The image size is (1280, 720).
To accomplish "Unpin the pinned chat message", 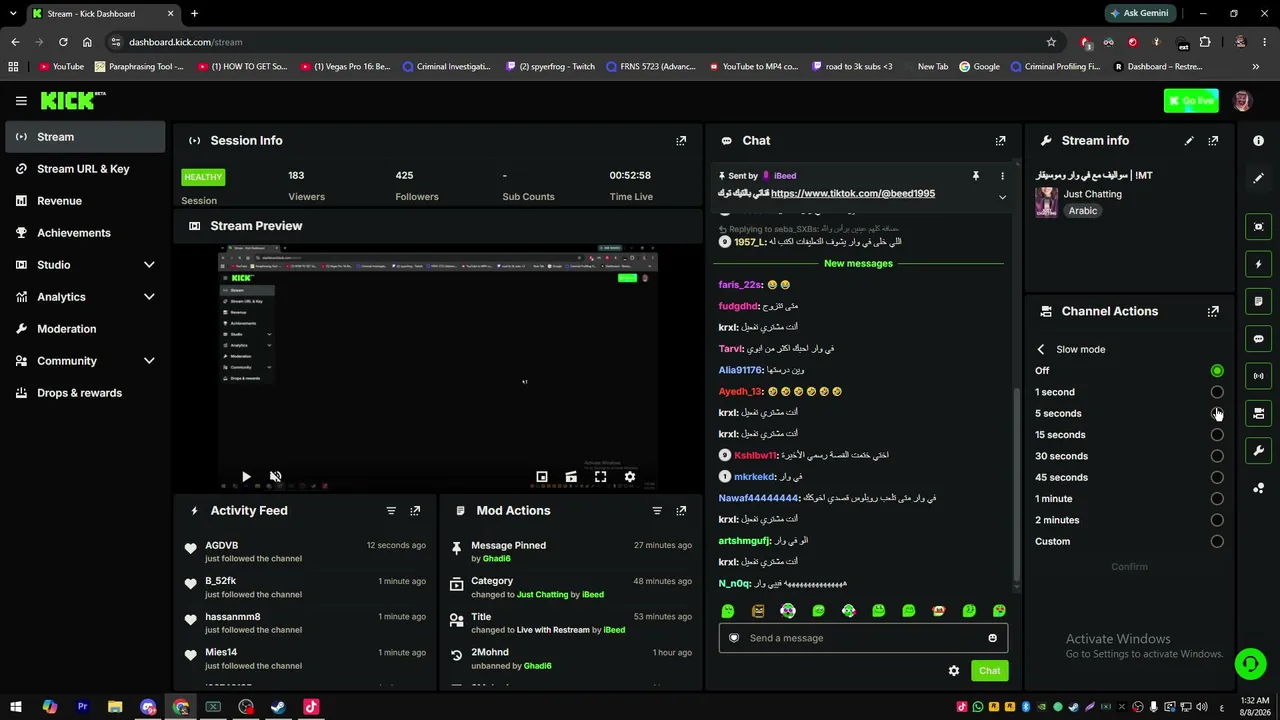I will (x=976, y=176).
